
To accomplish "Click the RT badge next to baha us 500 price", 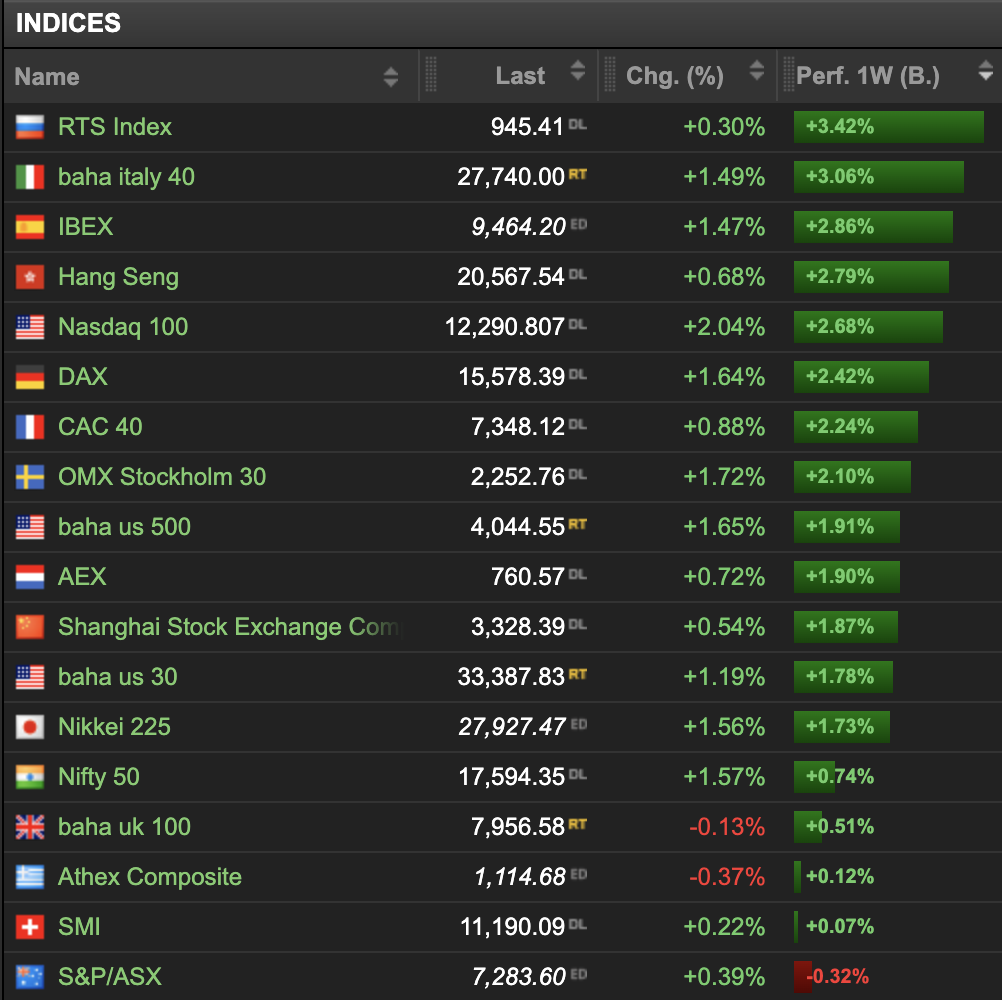I will tap(578, 523).
